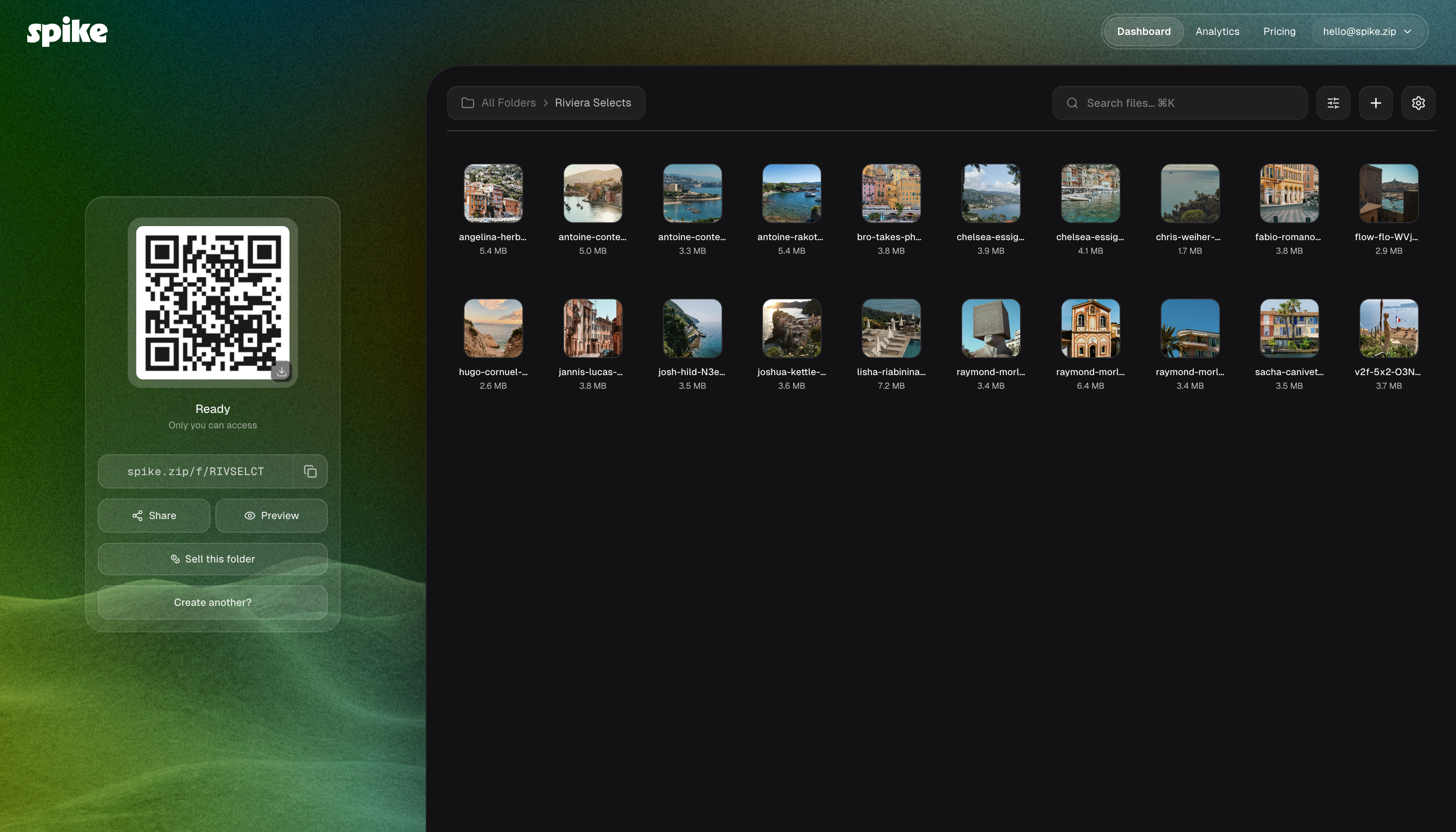Click the Share button
Image resolution: width=1456 pixels, height=832 pixels.
[x=154, y=516]
